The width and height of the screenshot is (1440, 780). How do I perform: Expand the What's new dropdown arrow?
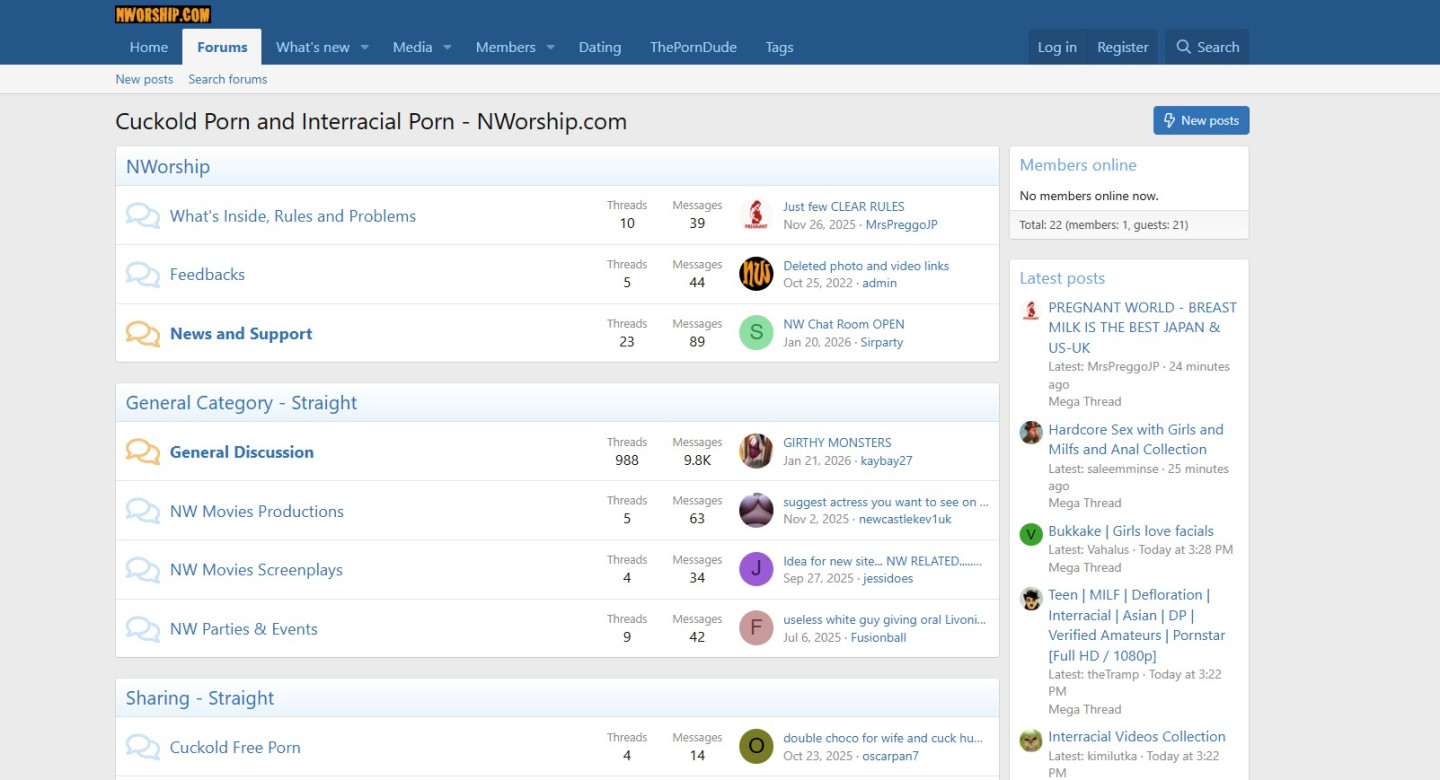[365, 47]
